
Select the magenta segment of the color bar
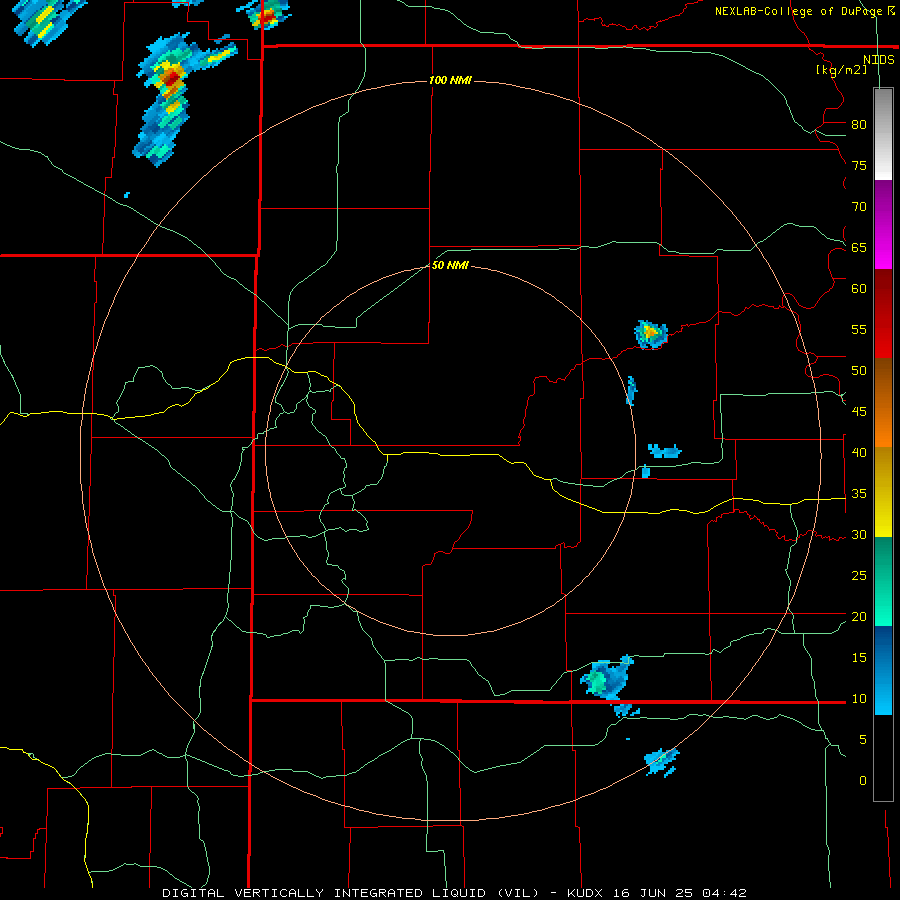coord(883,224)
